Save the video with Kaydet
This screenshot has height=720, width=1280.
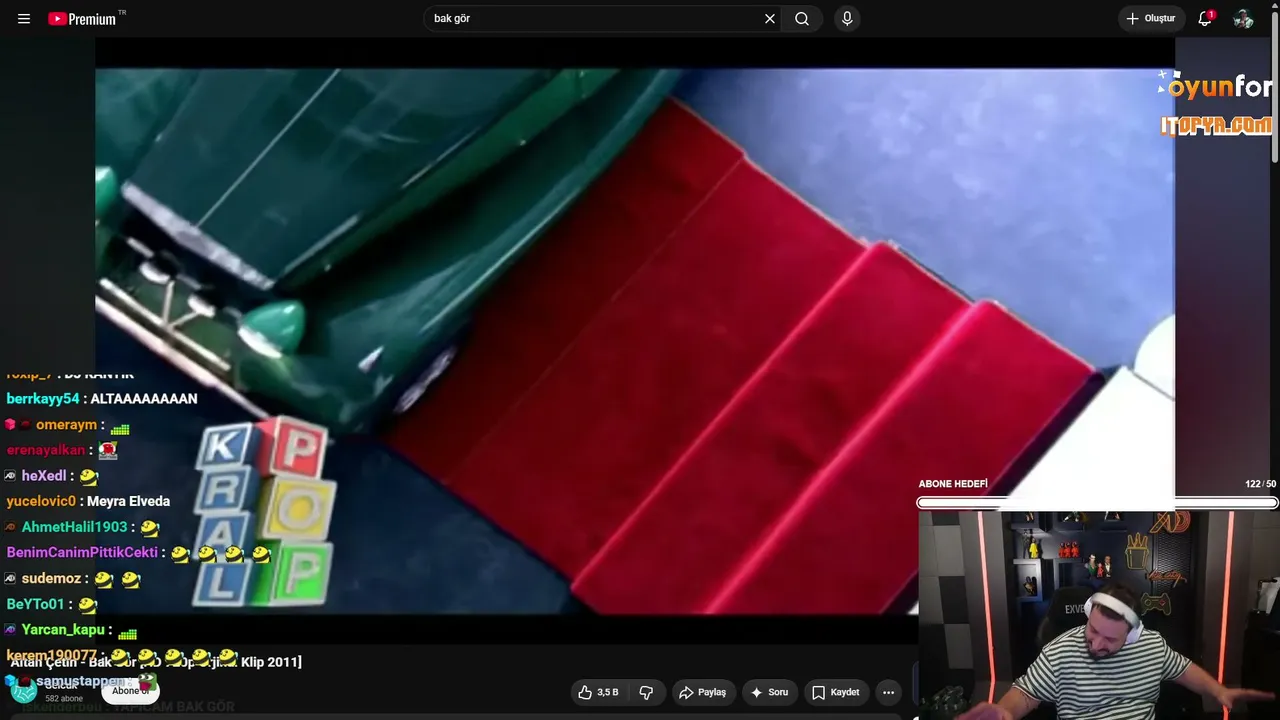point(835,692)
